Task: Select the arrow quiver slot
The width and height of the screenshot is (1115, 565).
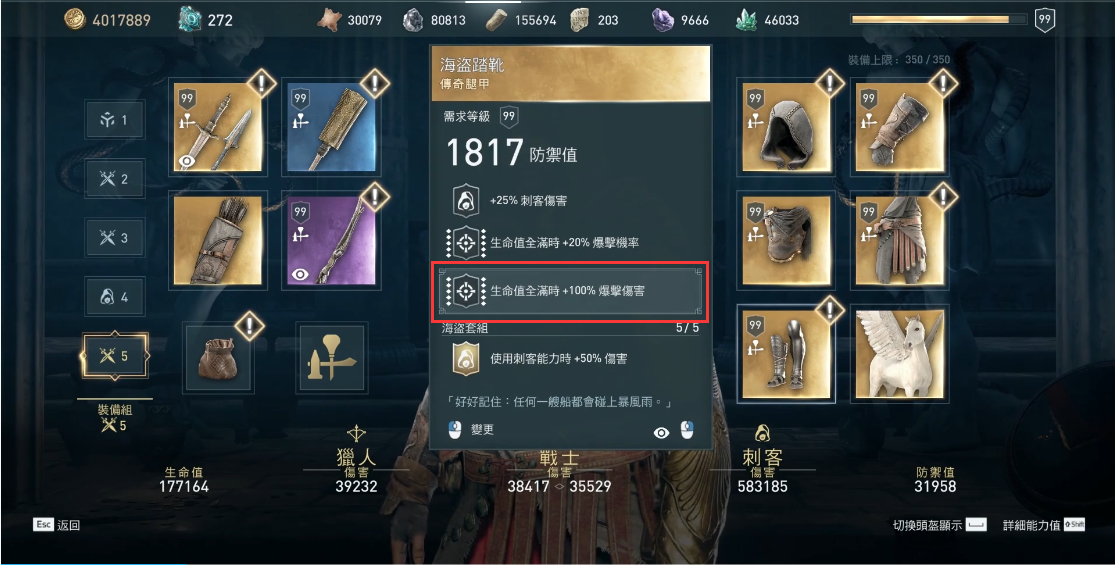Action: click(x=218, y=241)
